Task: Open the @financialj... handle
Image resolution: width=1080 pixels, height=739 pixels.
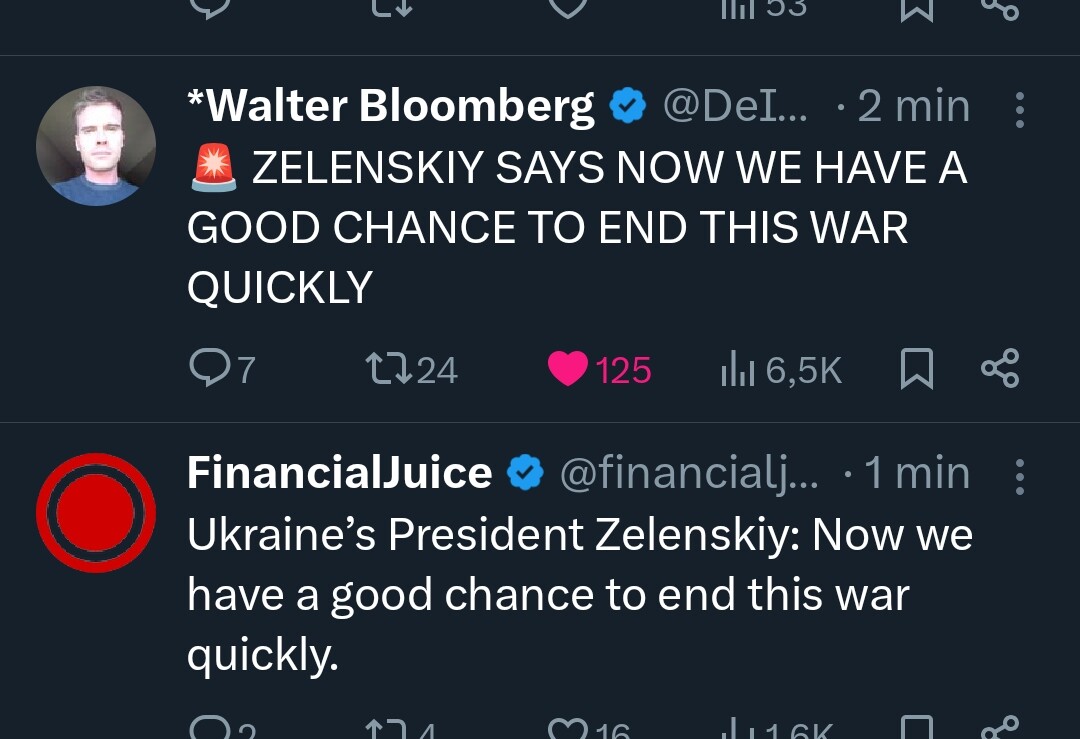Action: tap(689, 474)
